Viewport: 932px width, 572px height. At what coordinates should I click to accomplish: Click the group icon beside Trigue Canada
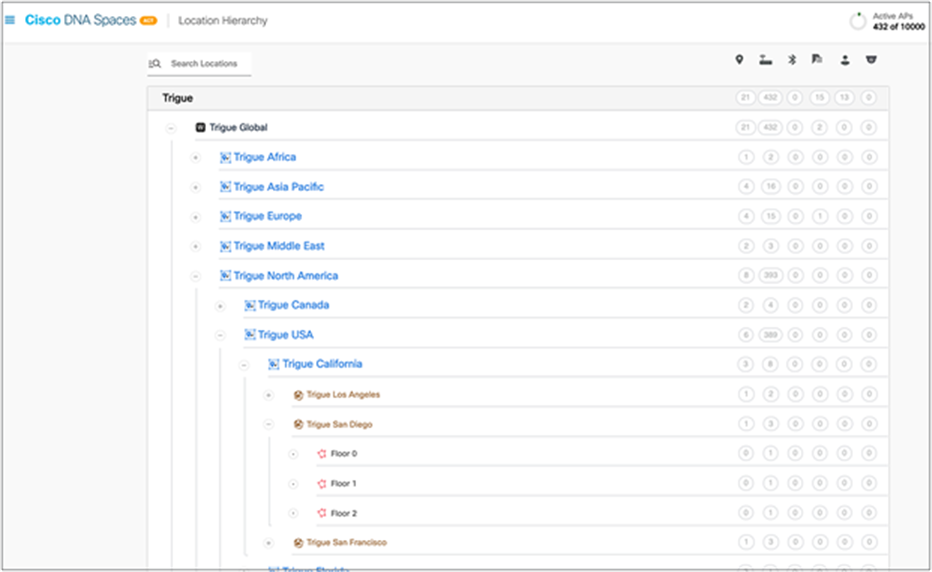coord(250,305)
